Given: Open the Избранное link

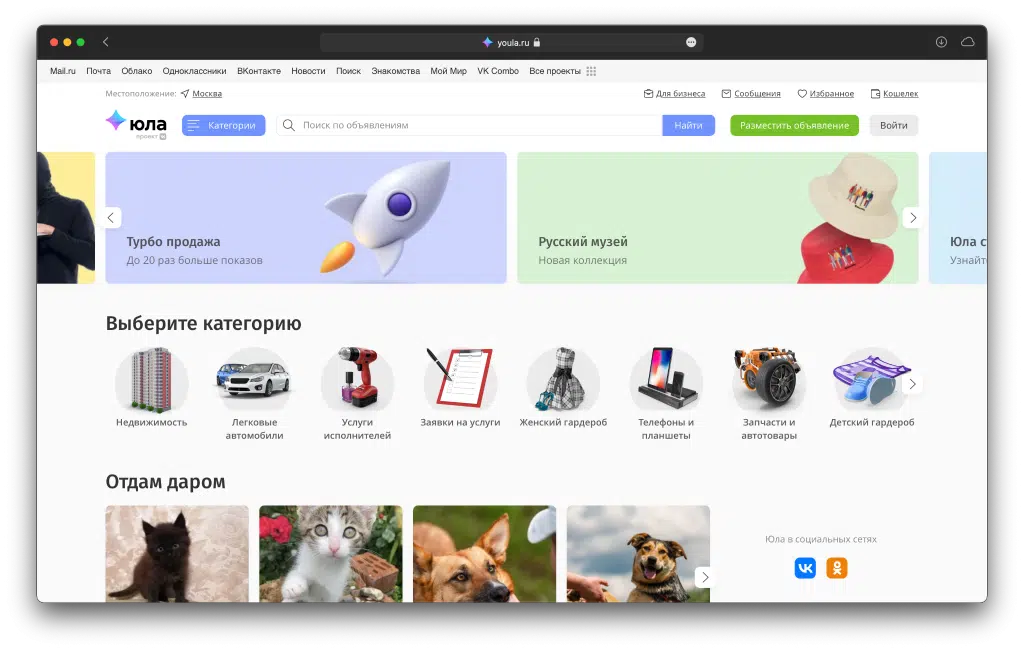Looking at the screenshot, I should point(831,93).
